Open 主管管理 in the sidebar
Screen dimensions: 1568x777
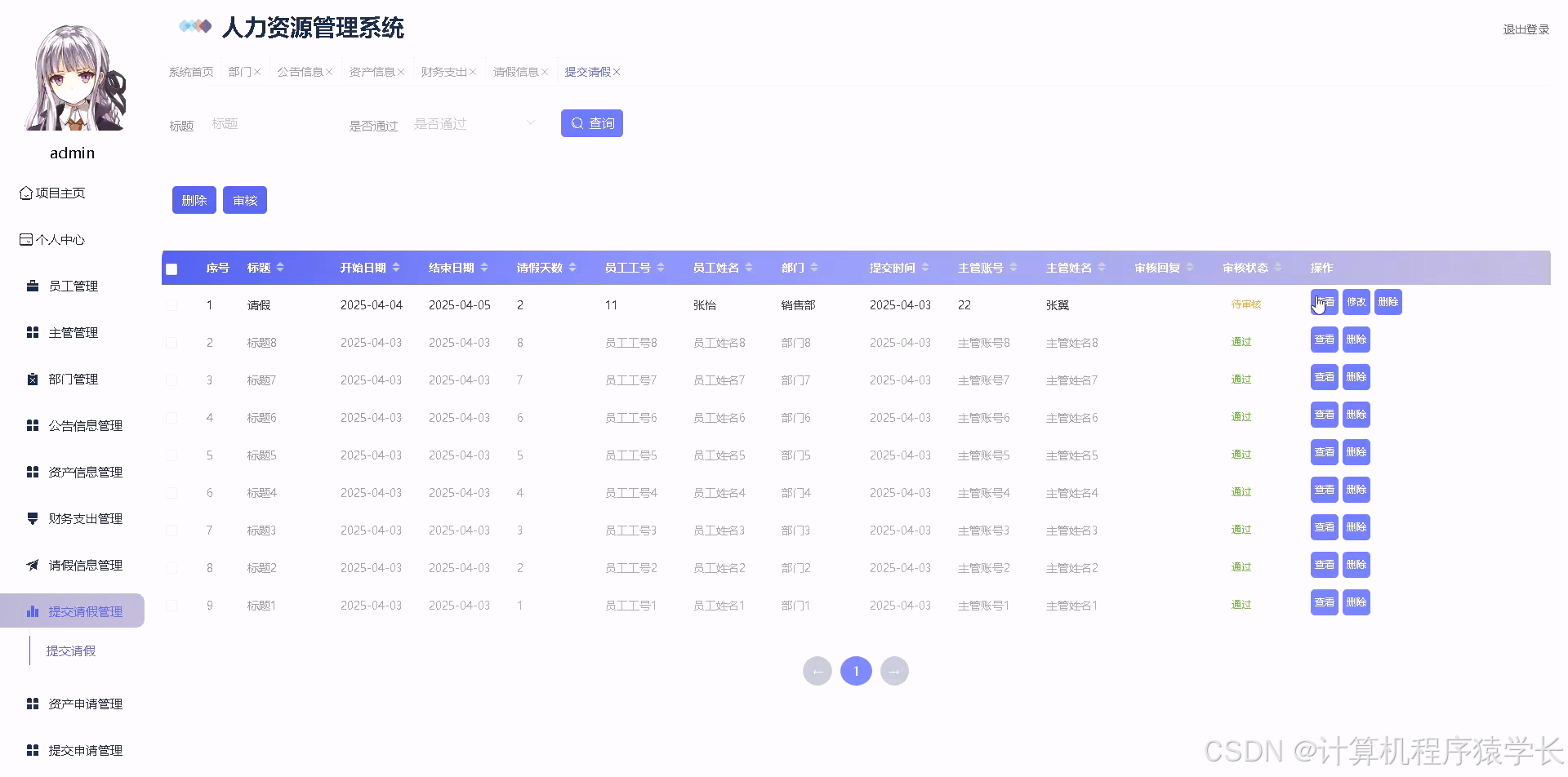(74, 332)
